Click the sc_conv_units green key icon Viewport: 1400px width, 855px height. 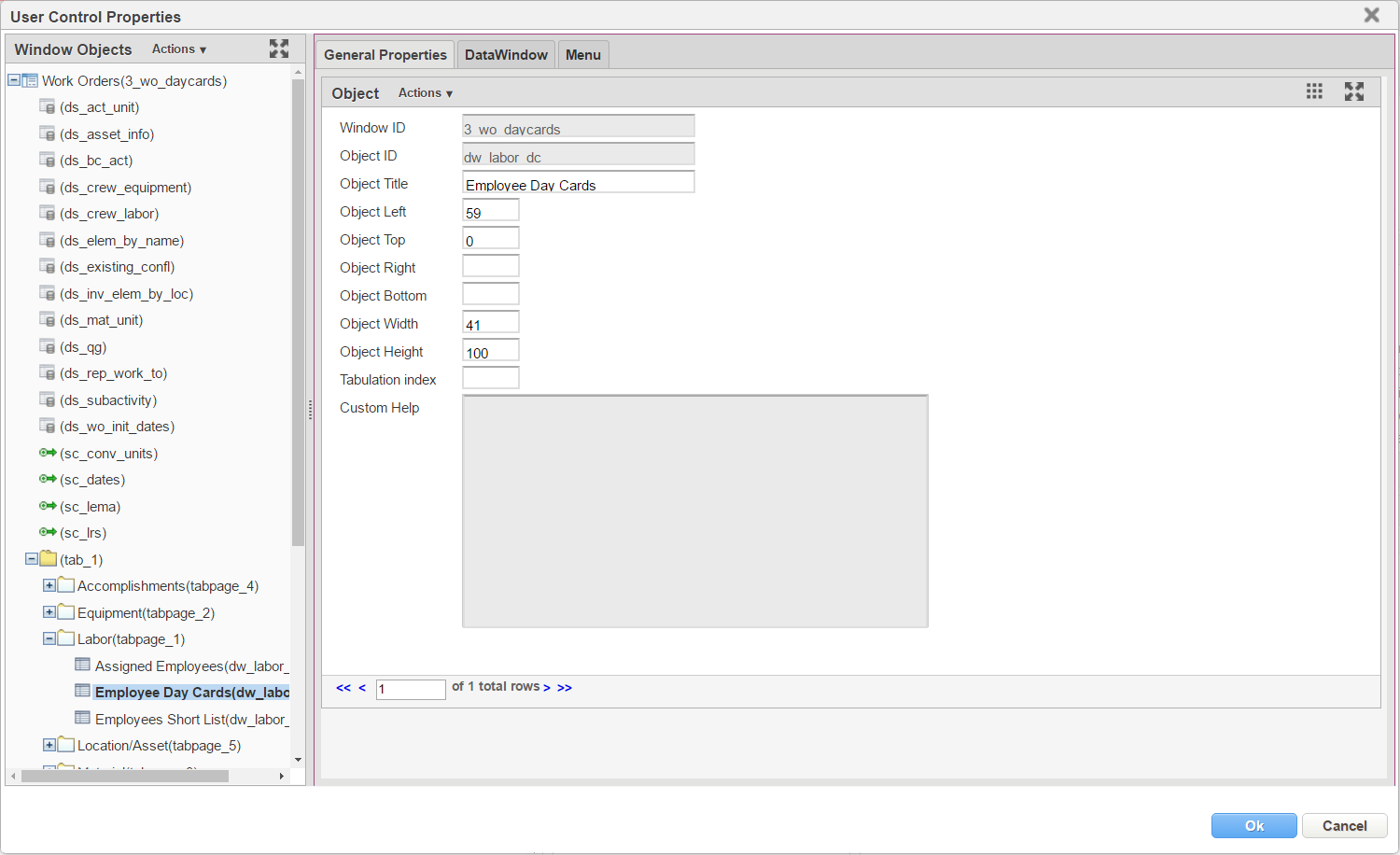click(x=48, y=453)
